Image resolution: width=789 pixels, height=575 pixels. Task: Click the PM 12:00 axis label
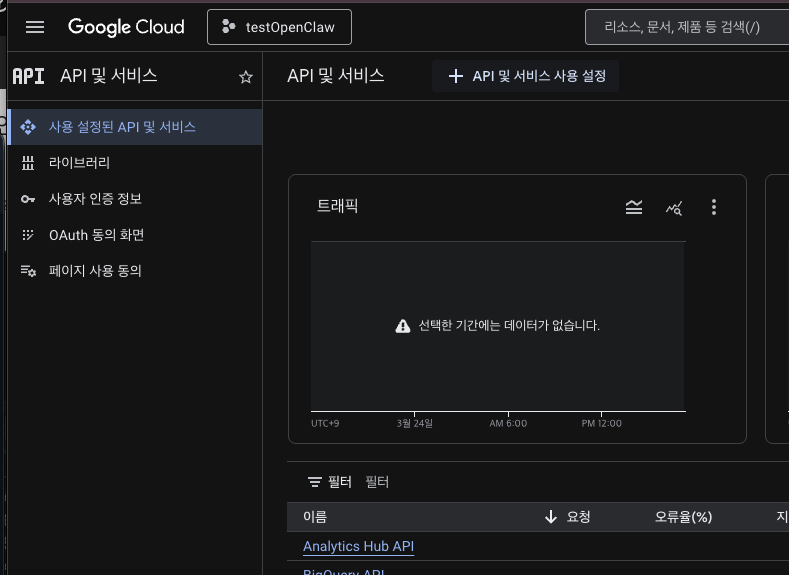pyautogui.click(x=602, y=424)
